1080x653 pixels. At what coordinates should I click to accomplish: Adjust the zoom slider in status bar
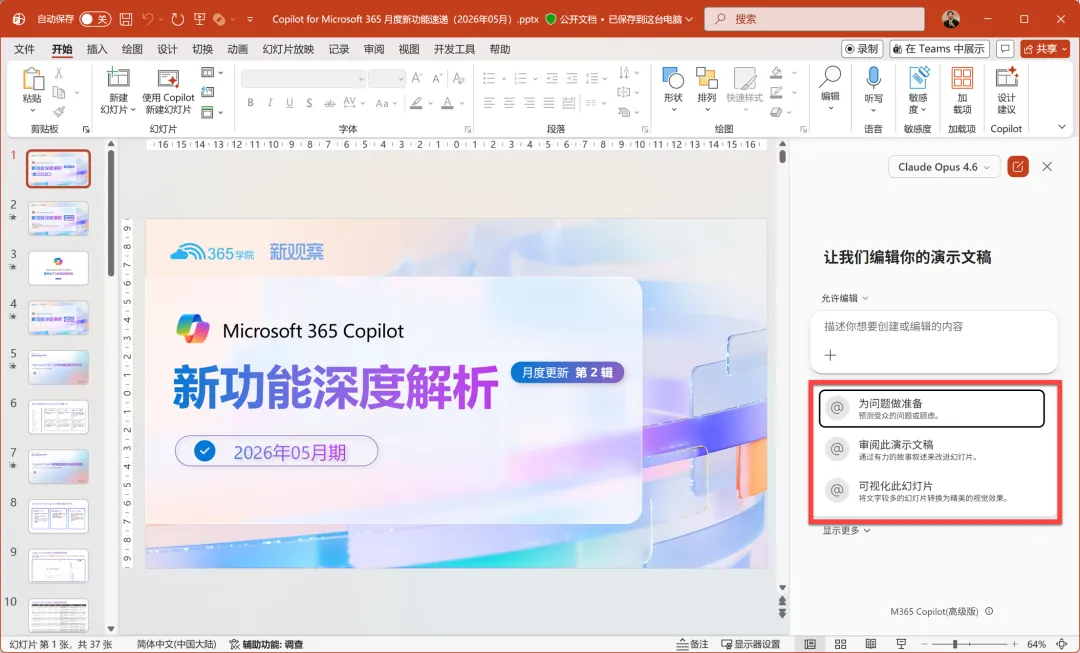click(969, 644)
